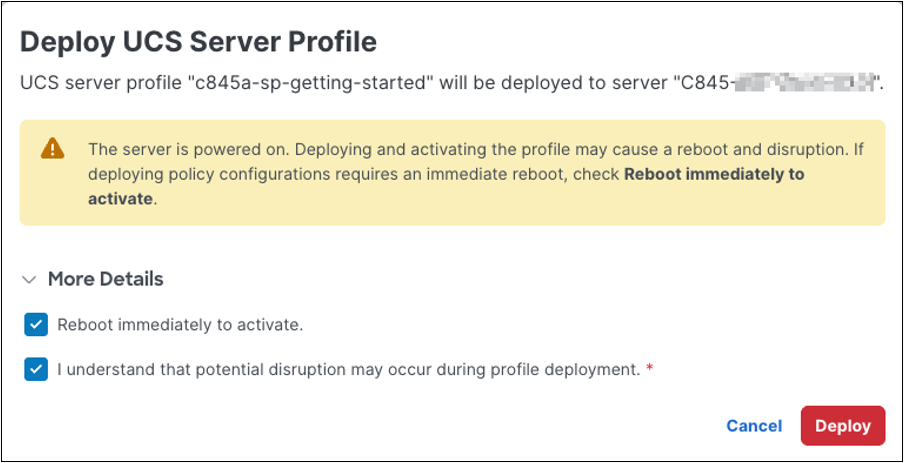Toggle the potential disruption acknowledgment checkbox
The image size is (904, 463).
click(36, 370)
